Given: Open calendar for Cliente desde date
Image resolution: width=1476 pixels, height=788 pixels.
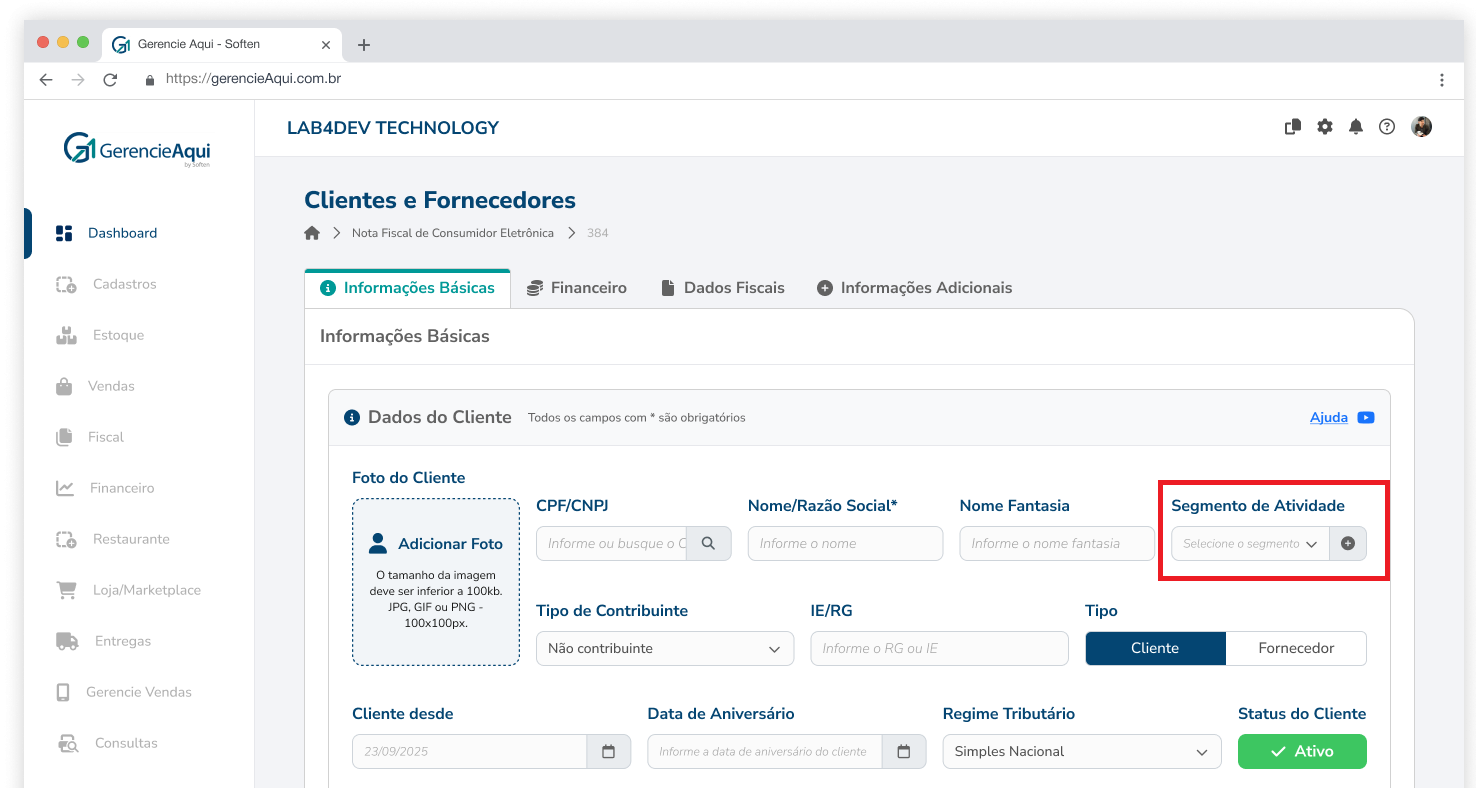Looking at the screenshot, I should point(608,752).
